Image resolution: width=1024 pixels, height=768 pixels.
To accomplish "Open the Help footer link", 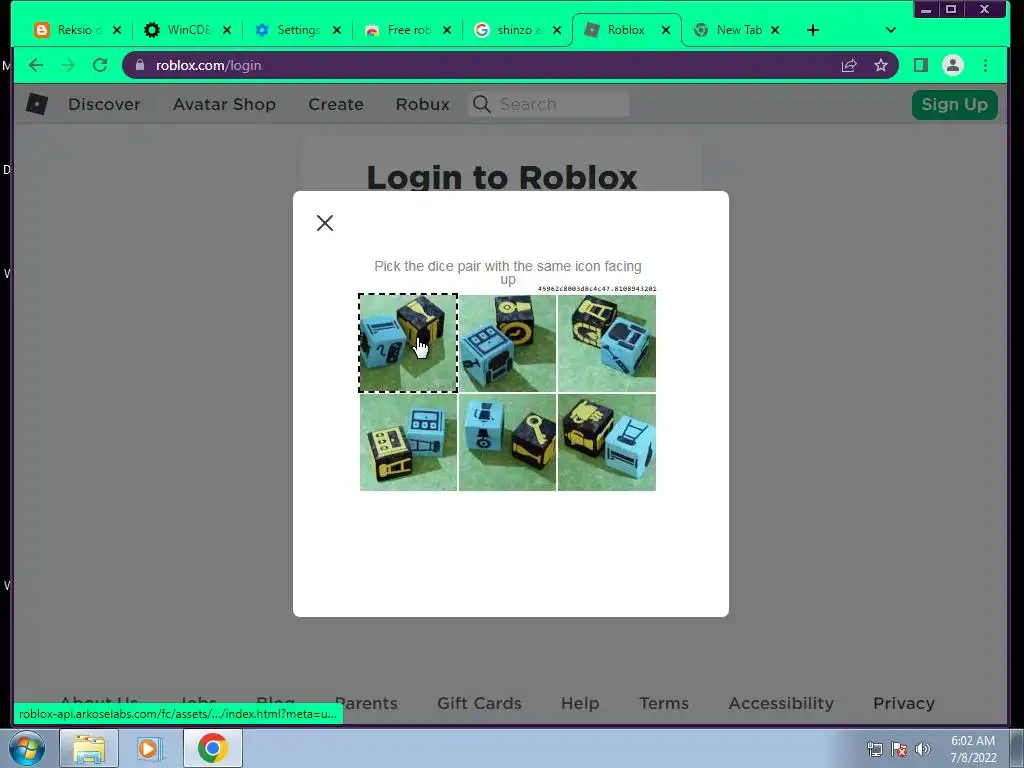I will point(580,703).
